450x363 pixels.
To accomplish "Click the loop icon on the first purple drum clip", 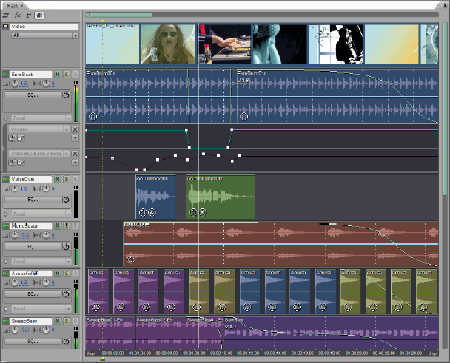I will [96, 307].
